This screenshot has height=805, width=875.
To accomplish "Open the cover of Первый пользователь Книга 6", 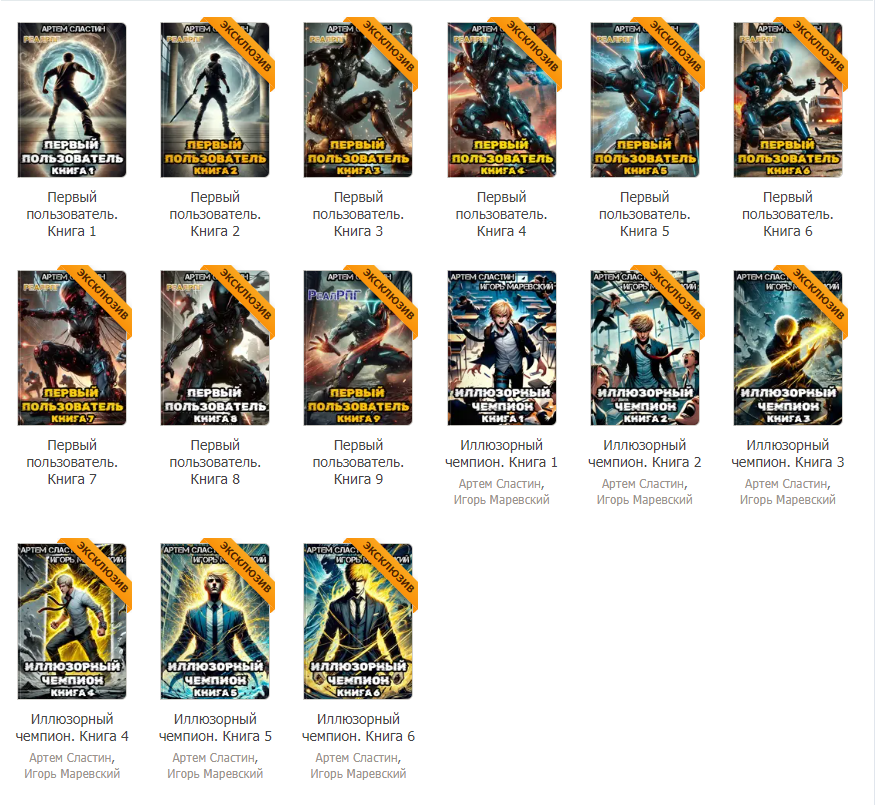I will pyautogui.click(x=788, y=100).
